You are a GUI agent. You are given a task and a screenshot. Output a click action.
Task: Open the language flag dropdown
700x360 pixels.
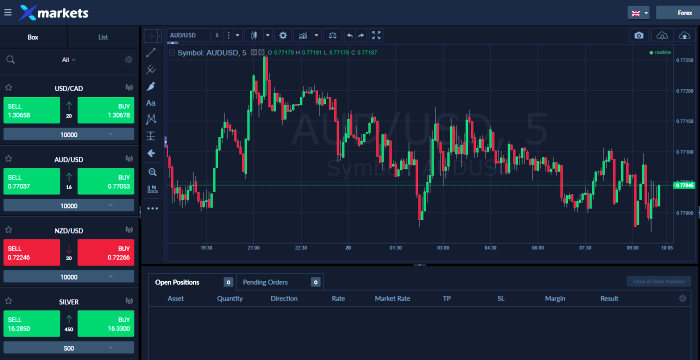(638, 13)
